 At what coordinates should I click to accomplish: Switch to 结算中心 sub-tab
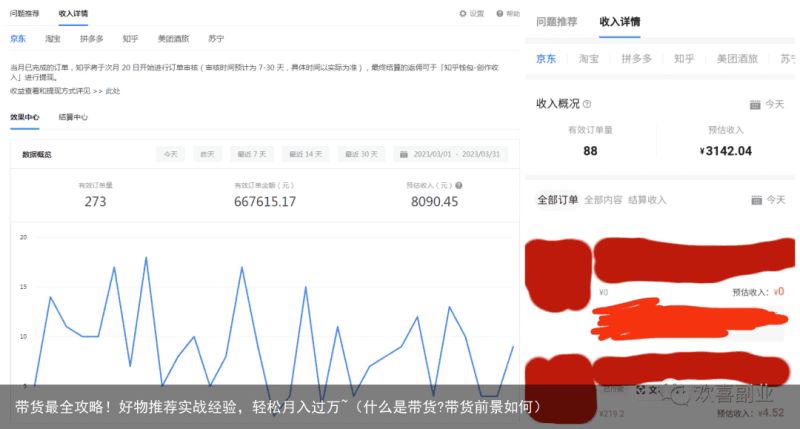tap(73, 117)
